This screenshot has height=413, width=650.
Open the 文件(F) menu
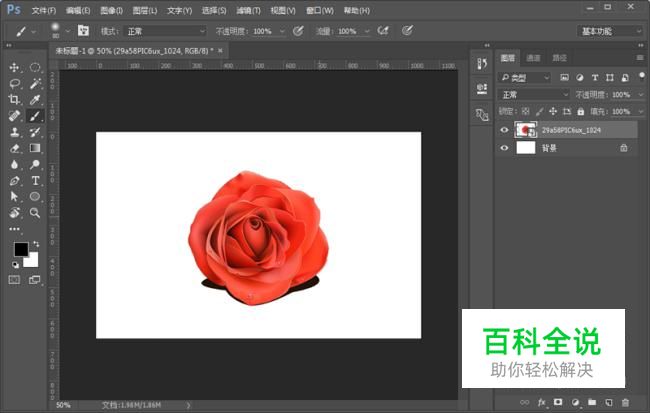pos(43,10)
